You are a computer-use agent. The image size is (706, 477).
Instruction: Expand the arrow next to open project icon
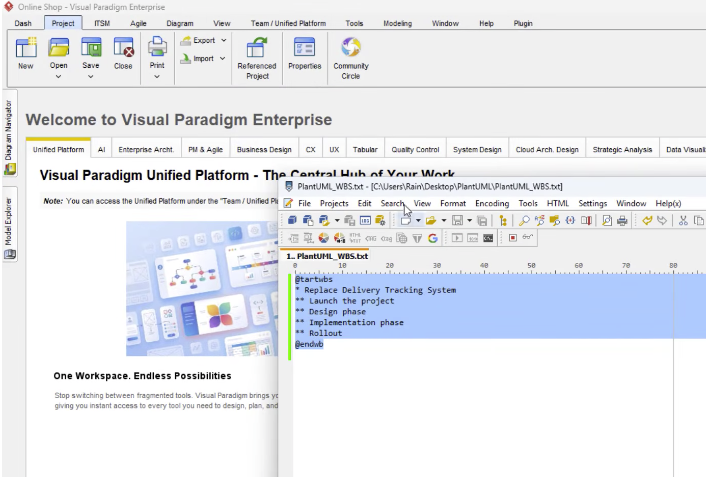pos(337,221)
